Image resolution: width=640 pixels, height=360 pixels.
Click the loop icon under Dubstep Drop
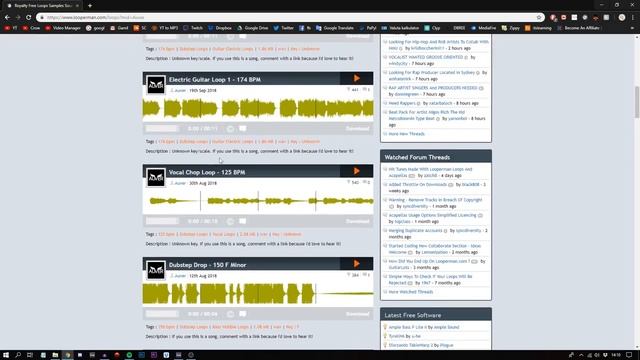[231, 314]
